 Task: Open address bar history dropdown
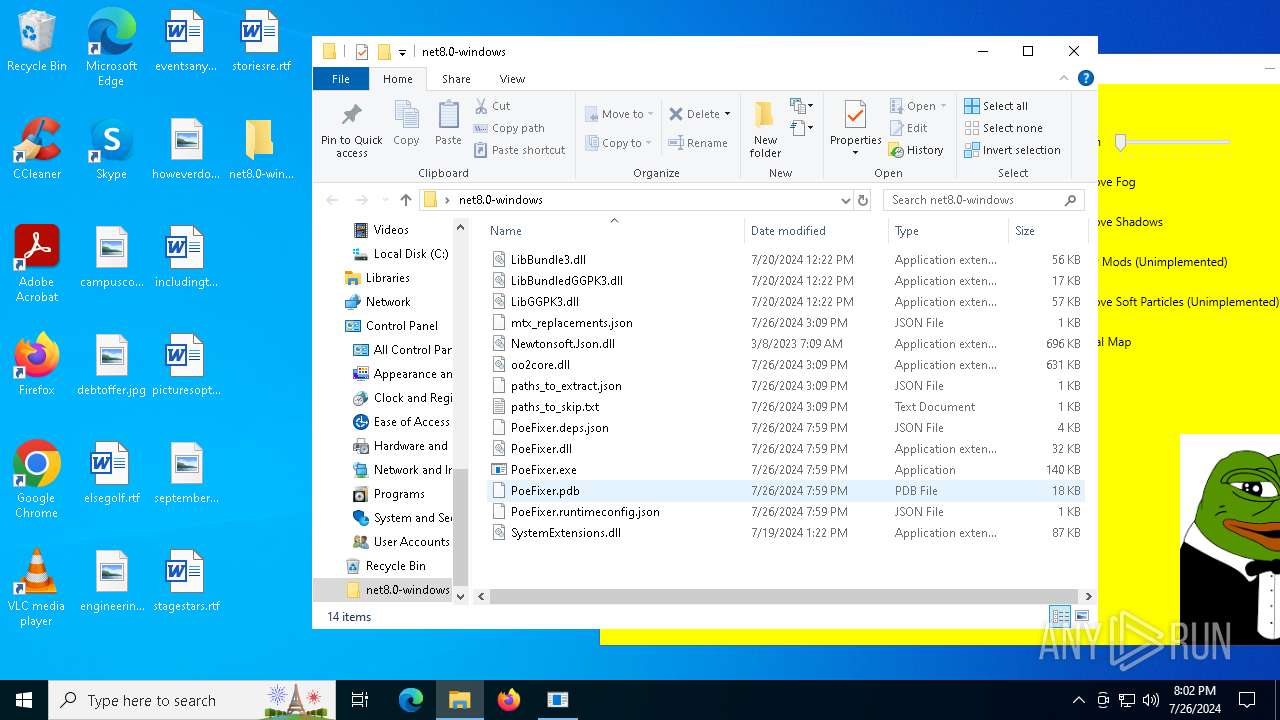point(846,200)
